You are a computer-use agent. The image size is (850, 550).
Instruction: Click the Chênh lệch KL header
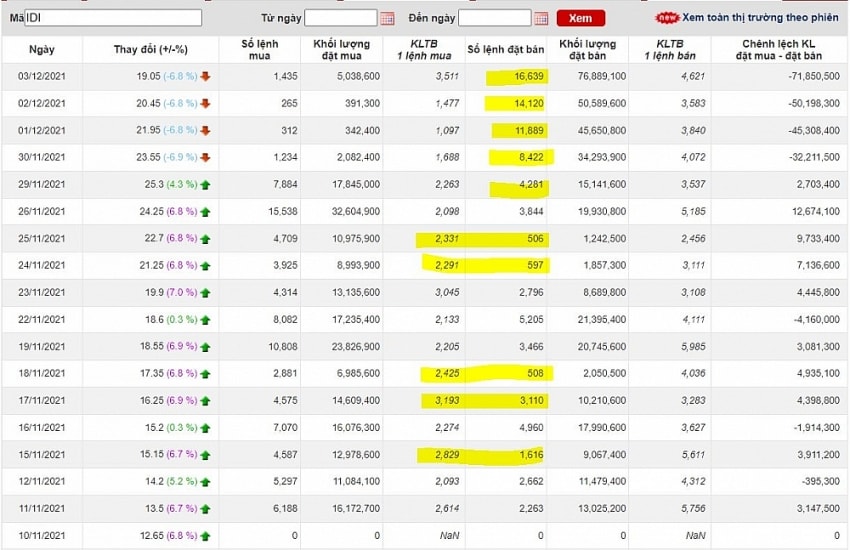coord(778,49)
